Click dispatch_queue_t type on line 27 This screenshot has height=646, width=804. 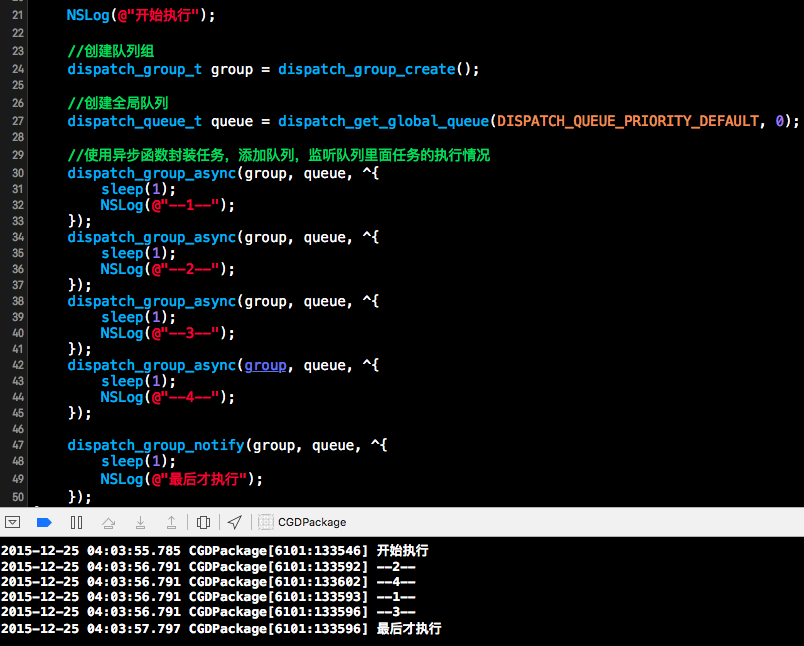(135, 121)
